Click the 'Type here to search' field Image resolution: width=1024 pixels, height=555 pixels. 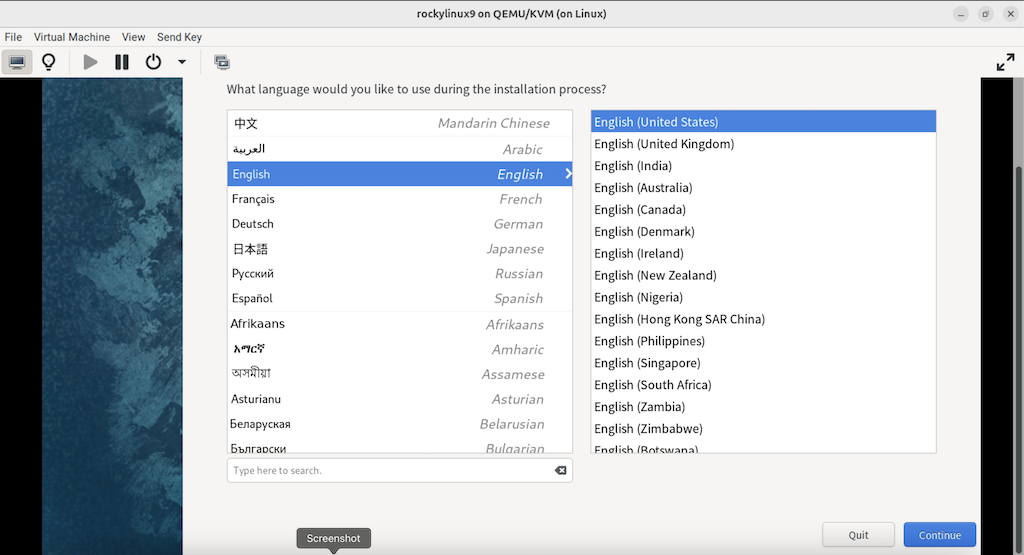coord(400,470)
